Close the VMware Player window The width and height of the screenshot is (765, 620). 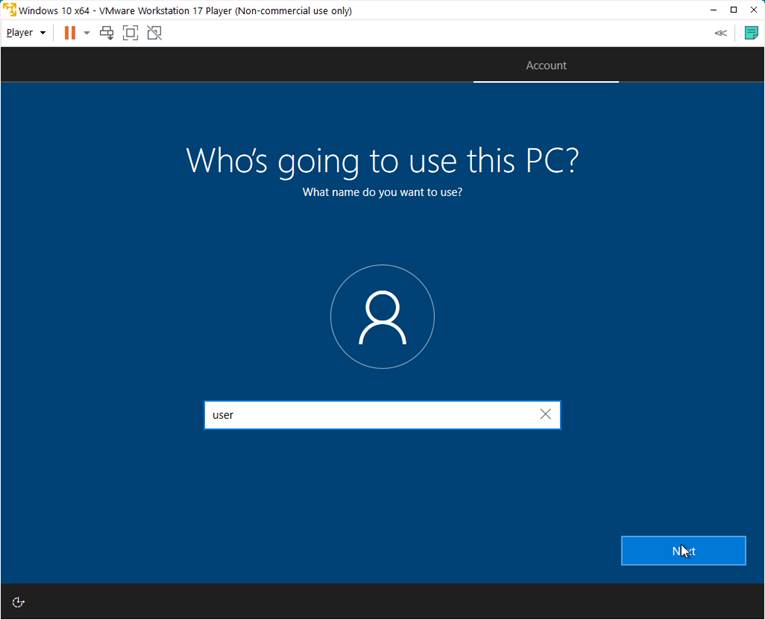pos(754,10)
